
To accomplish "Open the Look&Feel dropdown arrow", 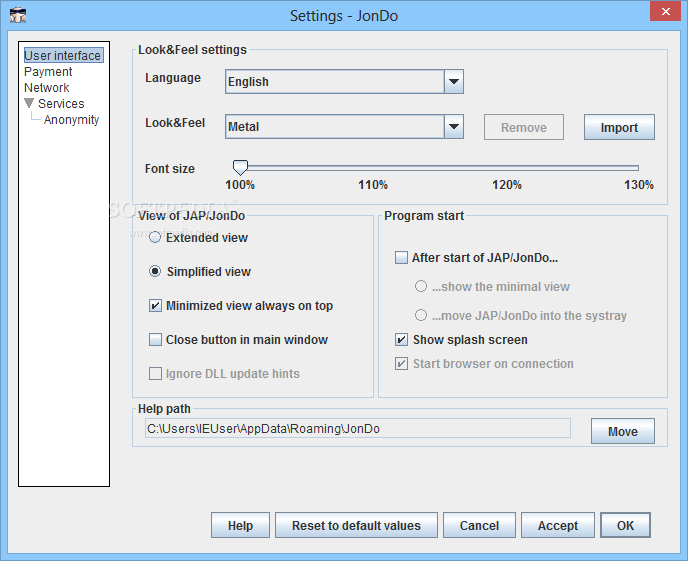I will click(454, 127).
